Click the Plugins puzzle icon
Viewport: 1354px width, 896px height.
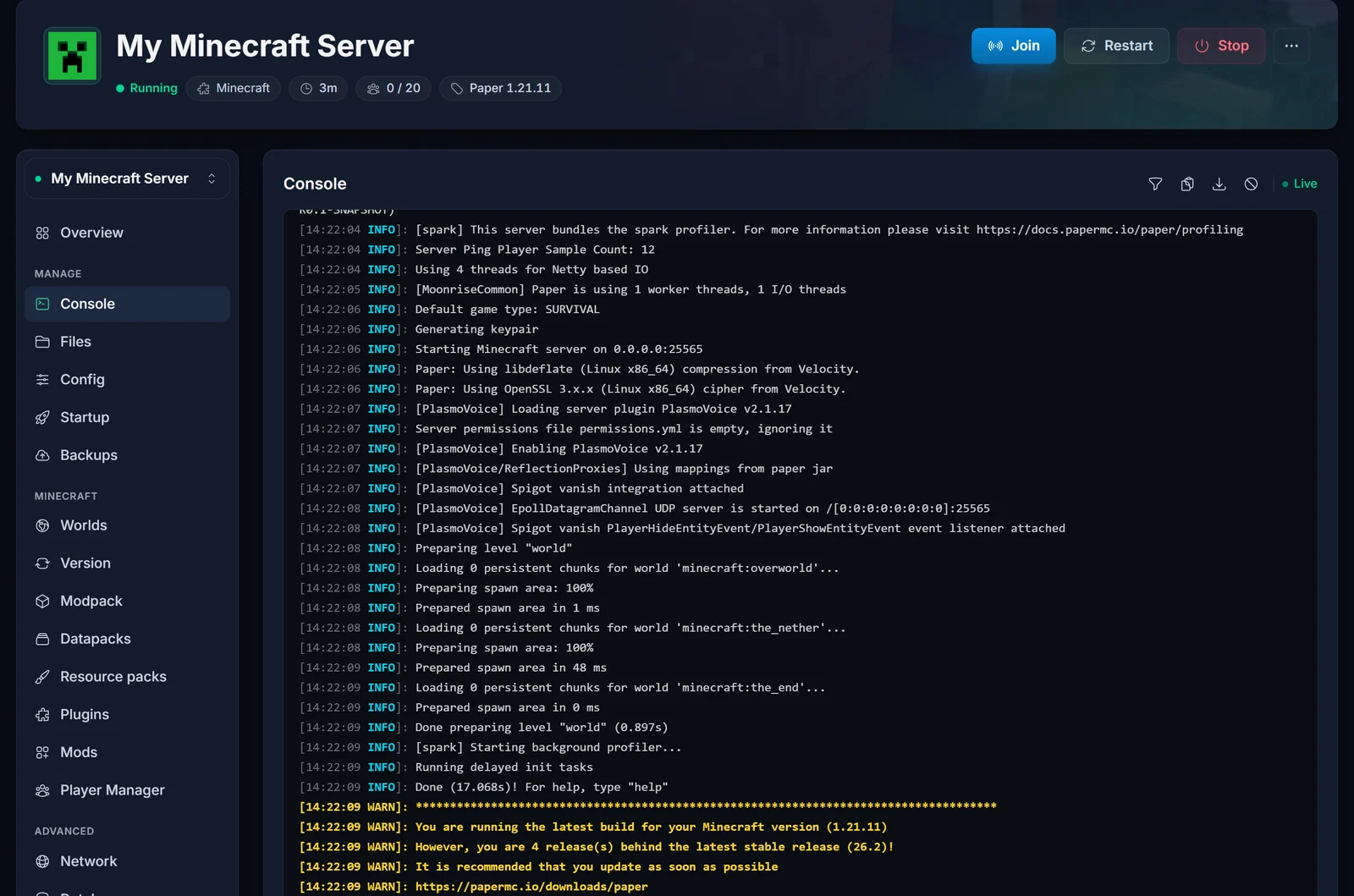tap(42, 714)
